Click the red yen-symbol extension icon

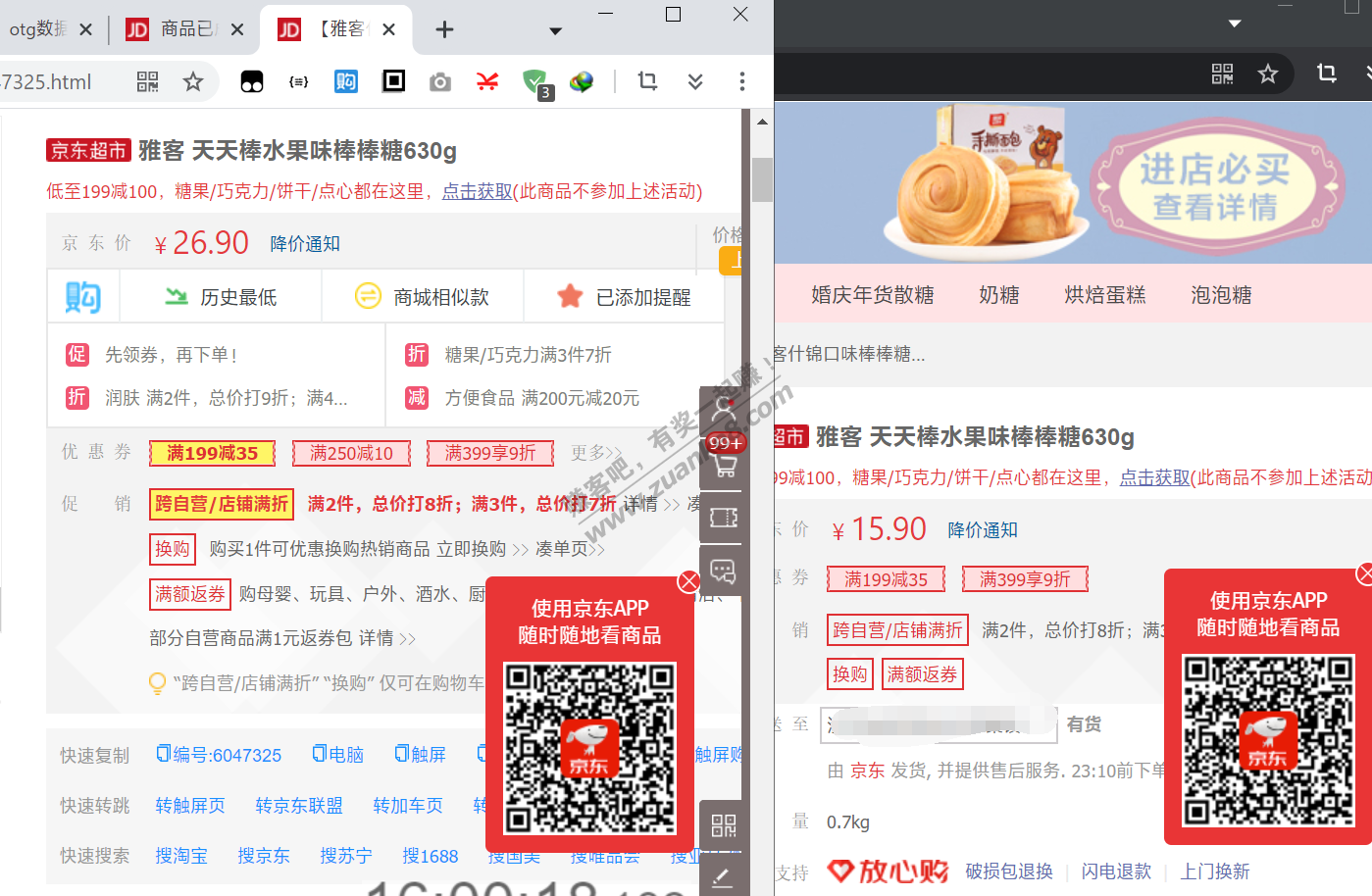pyautogui.click(x=487, y=81)
